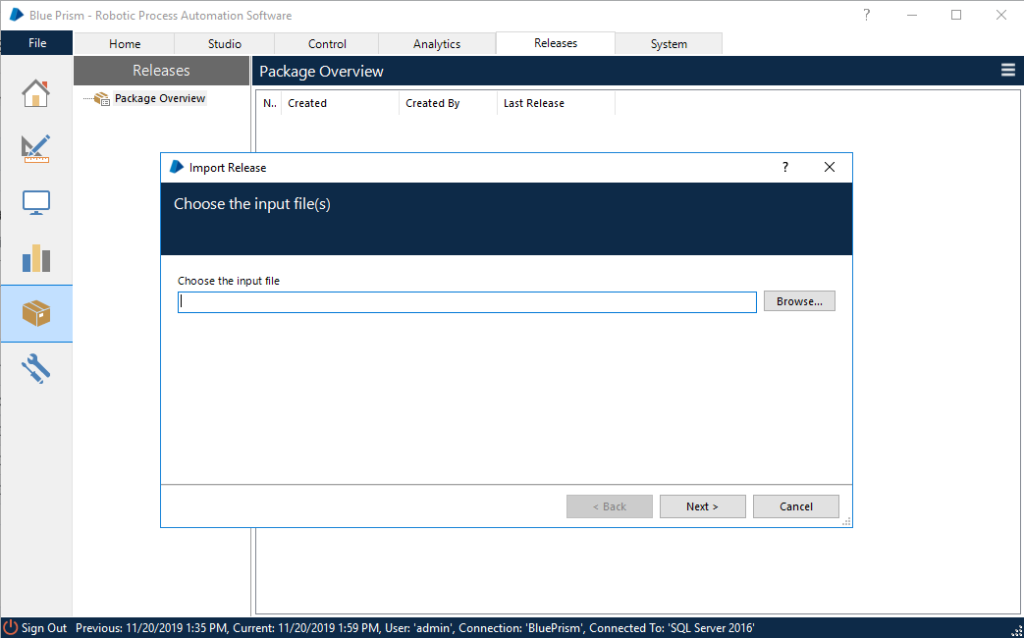Open main window help question mark
The image size is (1024, 638).
(x=867, y=15)
